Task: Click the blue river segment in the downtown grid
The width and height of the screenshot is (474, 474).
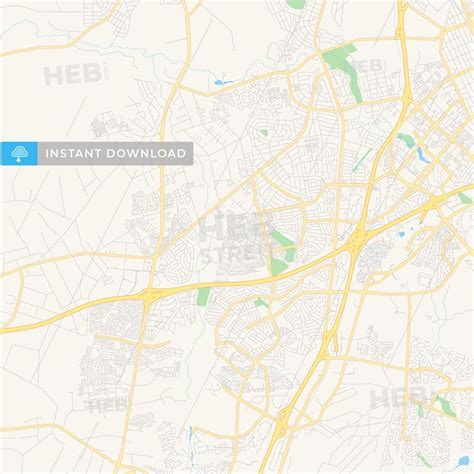Action: click(x=422, y=154)
